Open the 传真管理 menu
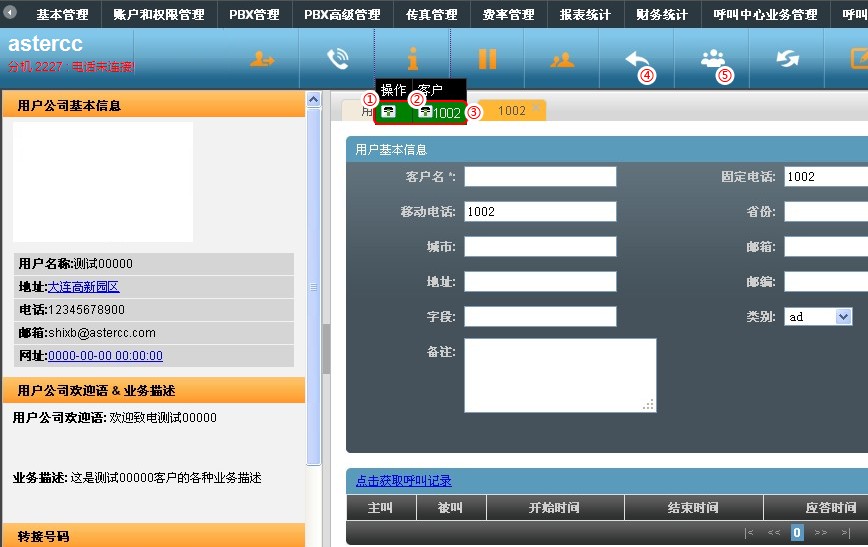 click(432, 15)
